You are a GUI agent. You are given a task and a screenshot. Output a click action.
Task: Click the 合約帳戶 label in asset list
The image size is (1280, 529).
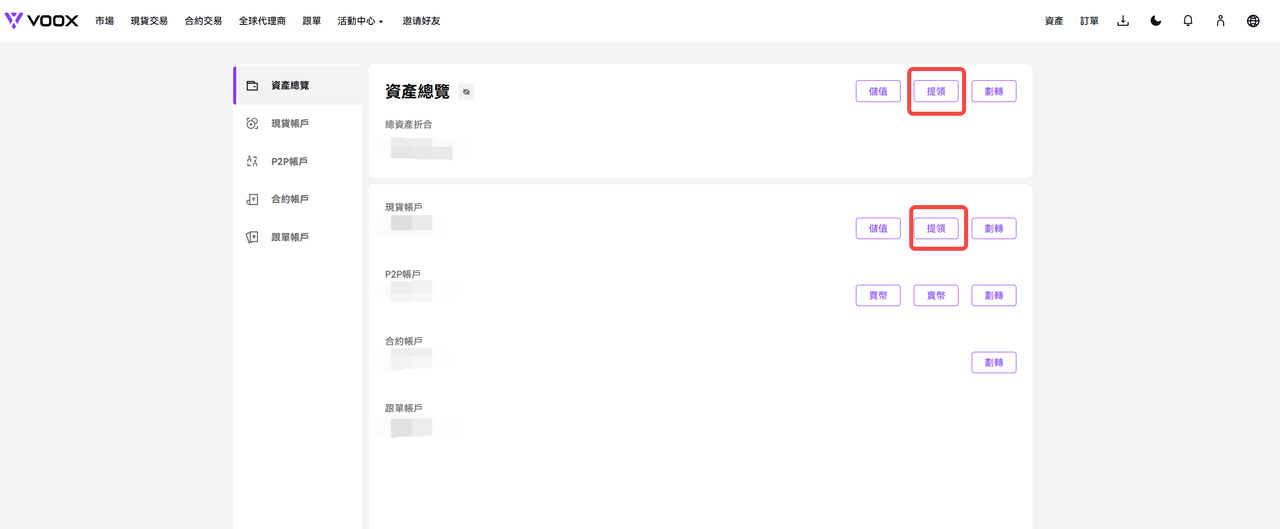pyautogui.click(x=404, y=341)
